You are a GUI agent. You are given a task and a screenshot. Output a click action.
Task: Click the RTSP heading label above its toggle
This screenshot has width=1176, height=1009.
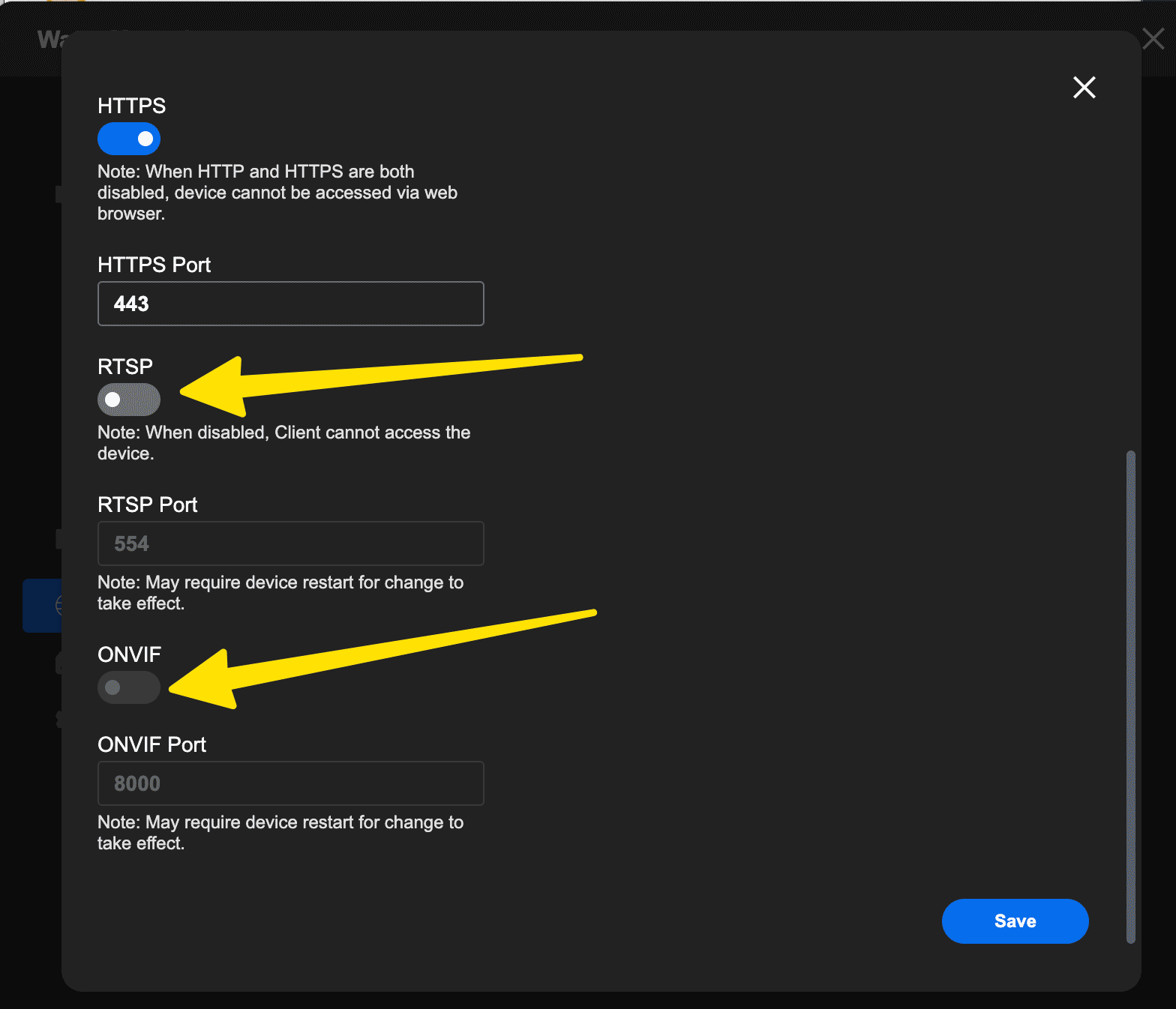click(x=125, y=367)
